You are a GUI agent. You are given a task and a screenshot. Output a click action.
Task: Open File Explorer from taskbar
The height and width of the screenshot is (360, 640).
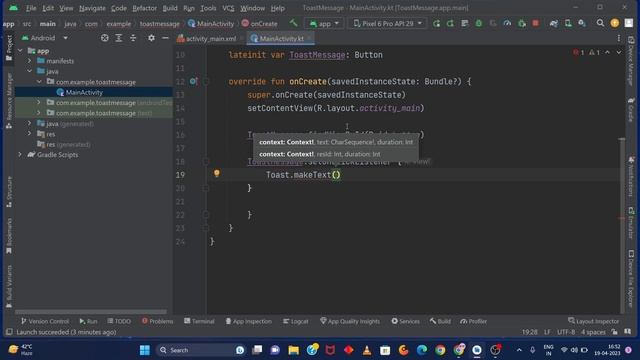pyautogui.click(x=293, y=350)
